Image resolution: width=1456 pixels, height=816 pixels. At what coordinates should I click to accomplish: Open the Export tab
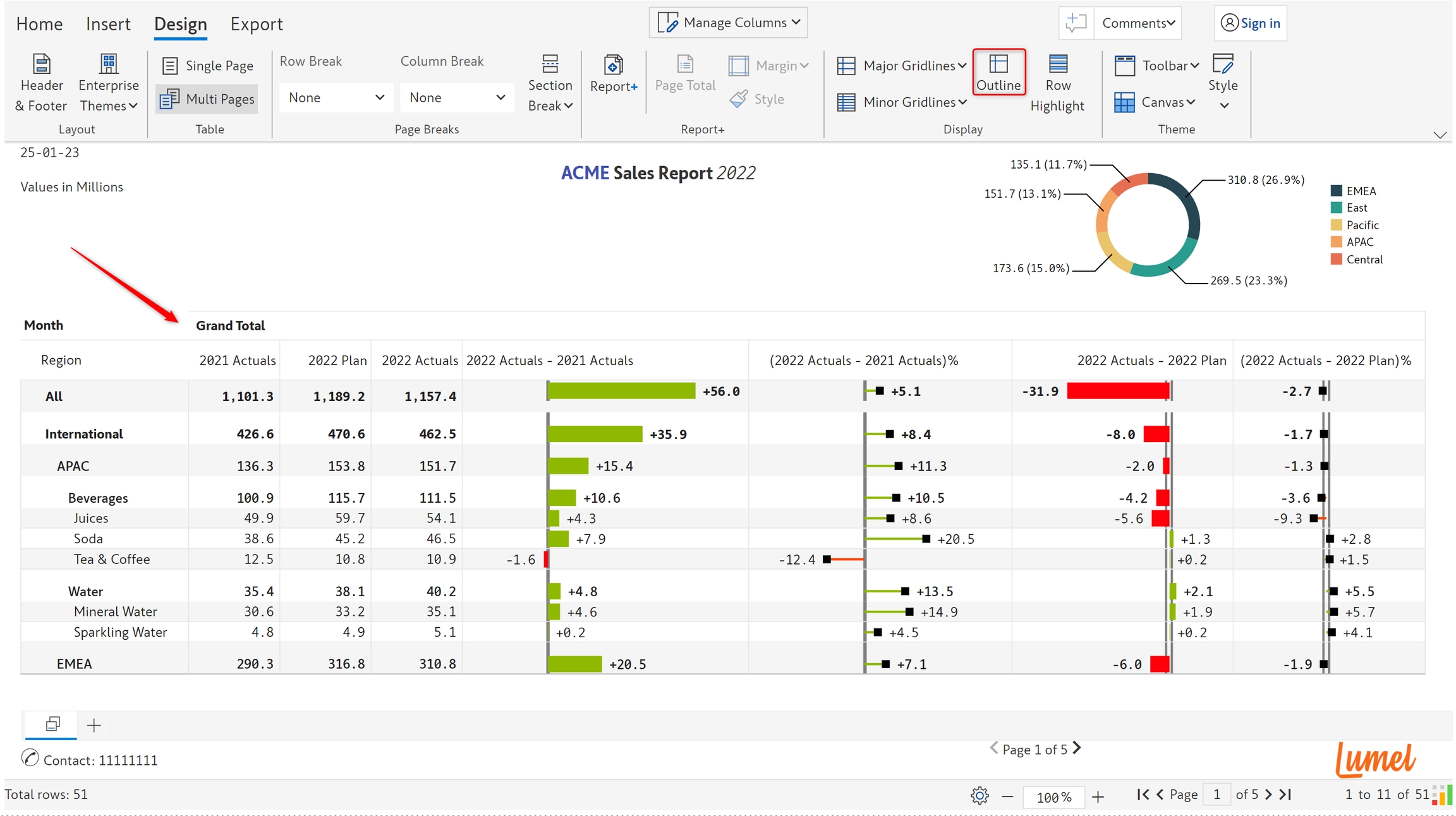pyautogui.click(x=256, y=24)
